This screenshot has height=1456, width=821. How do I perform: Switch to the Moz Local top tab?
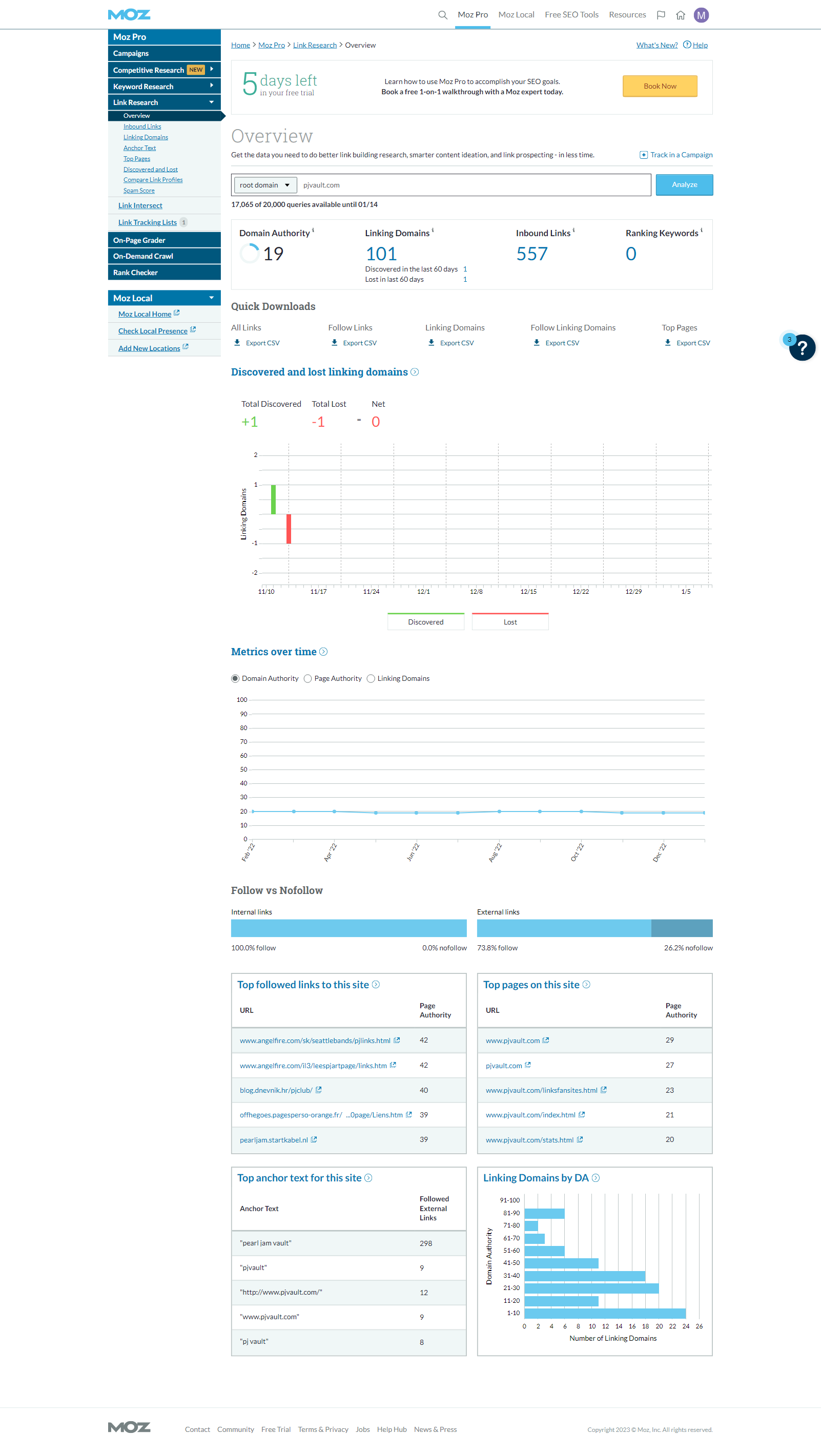(516, 15)
